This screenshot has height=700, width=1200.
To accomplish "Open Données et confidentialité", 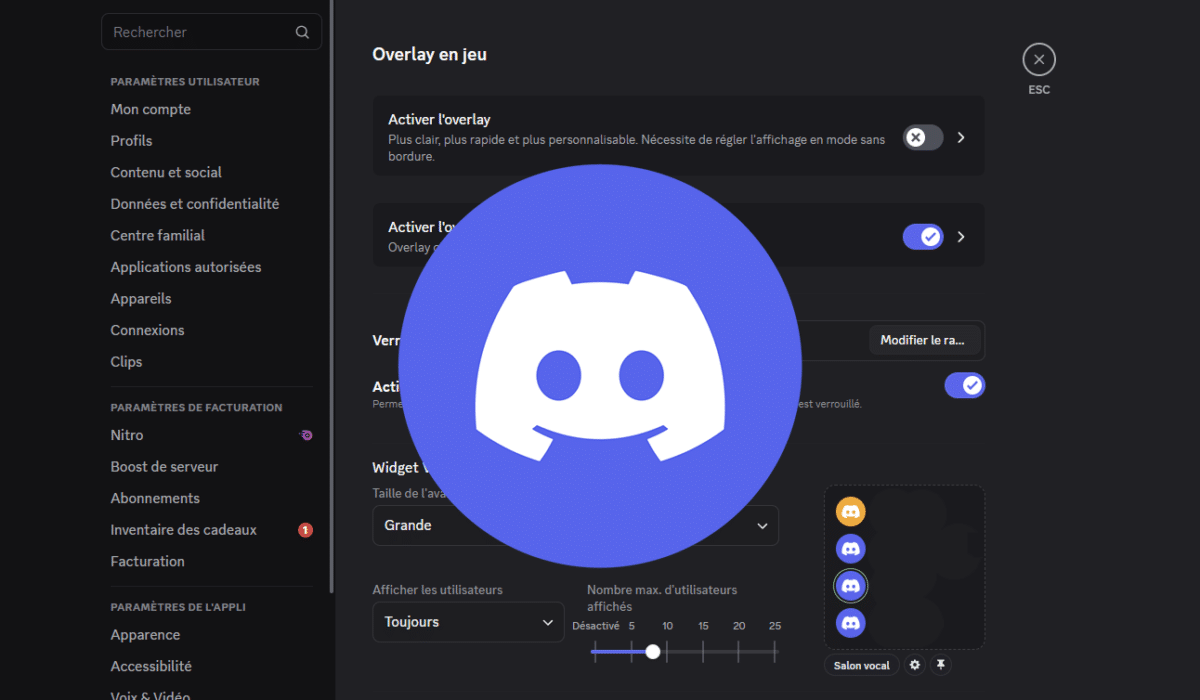I will pyautogui.click(x=195, y=204).
